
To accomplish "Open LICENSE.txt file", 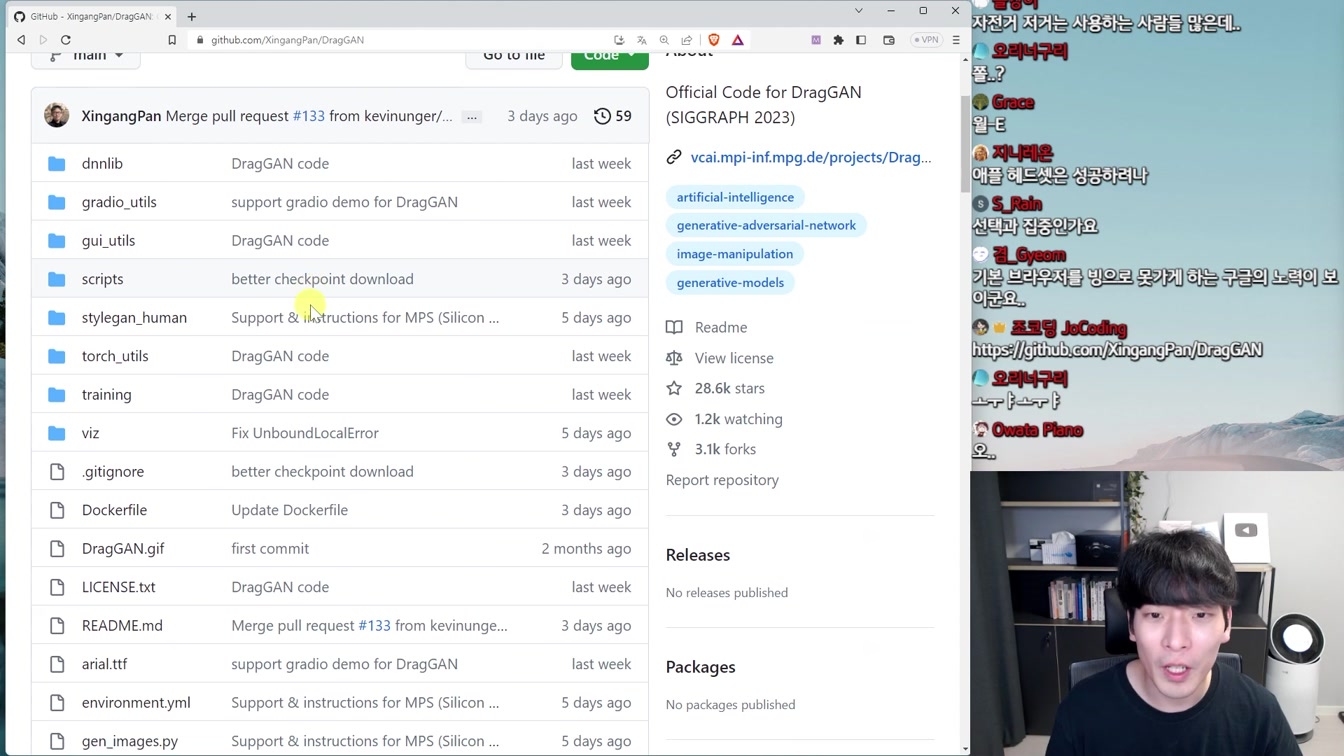I will pos(118,587).
